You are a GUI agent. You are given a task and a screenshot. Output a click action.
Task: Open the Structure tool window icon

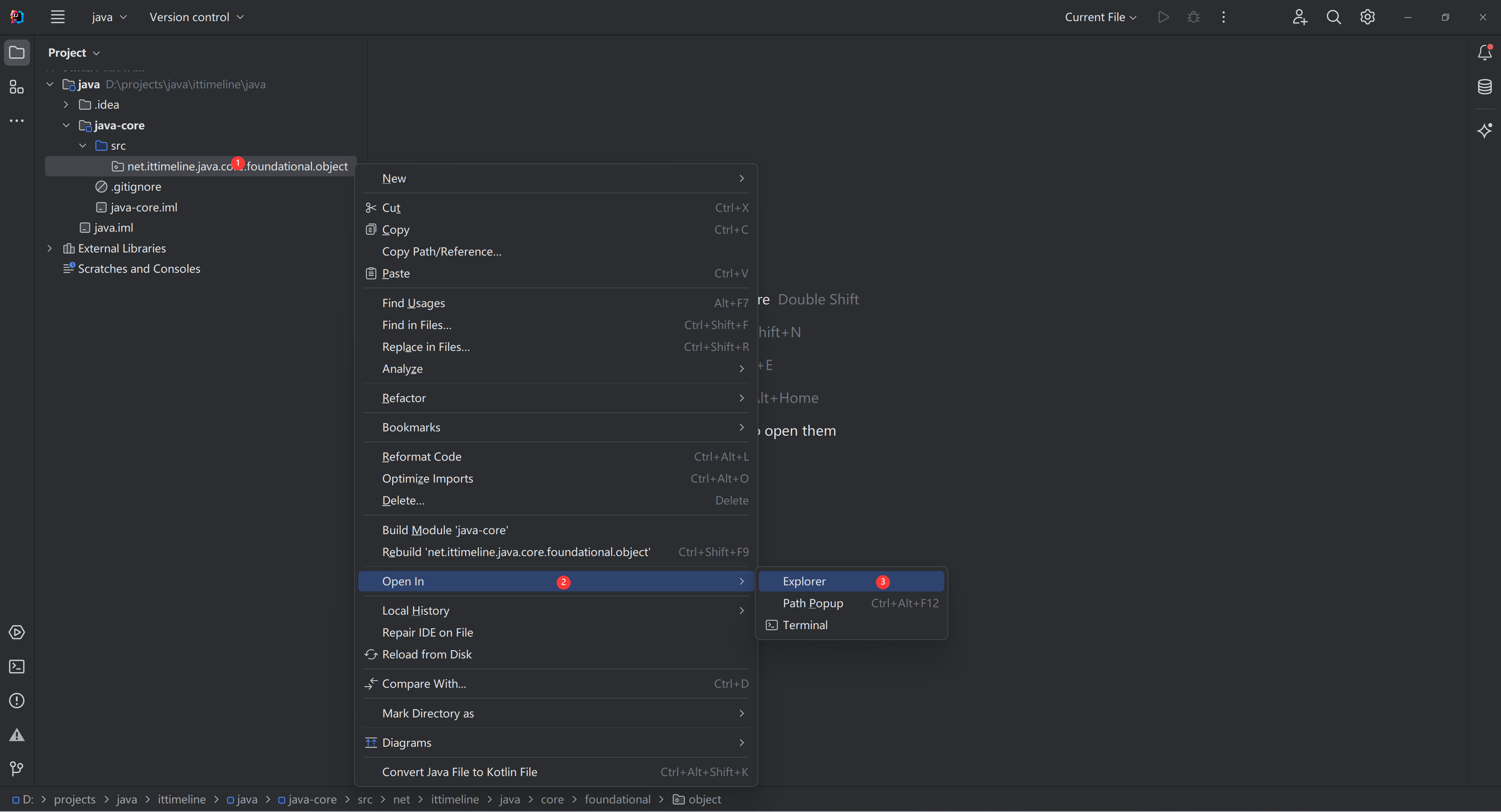point(17,87)
